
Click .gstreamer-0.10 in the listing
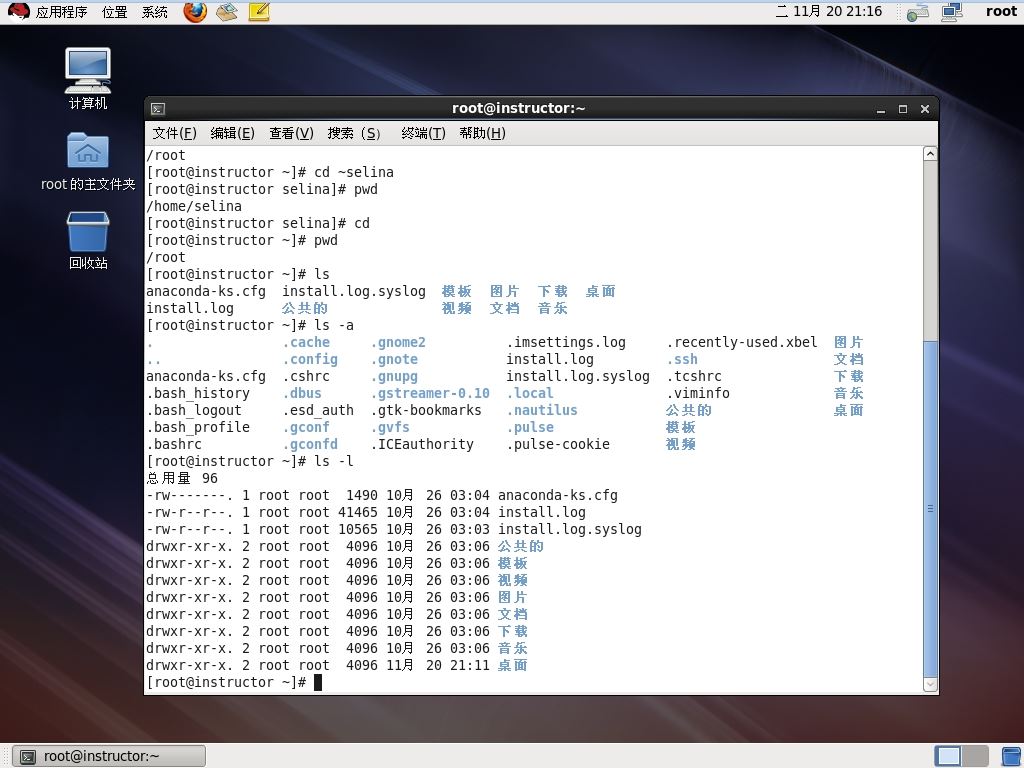point(430,393)
